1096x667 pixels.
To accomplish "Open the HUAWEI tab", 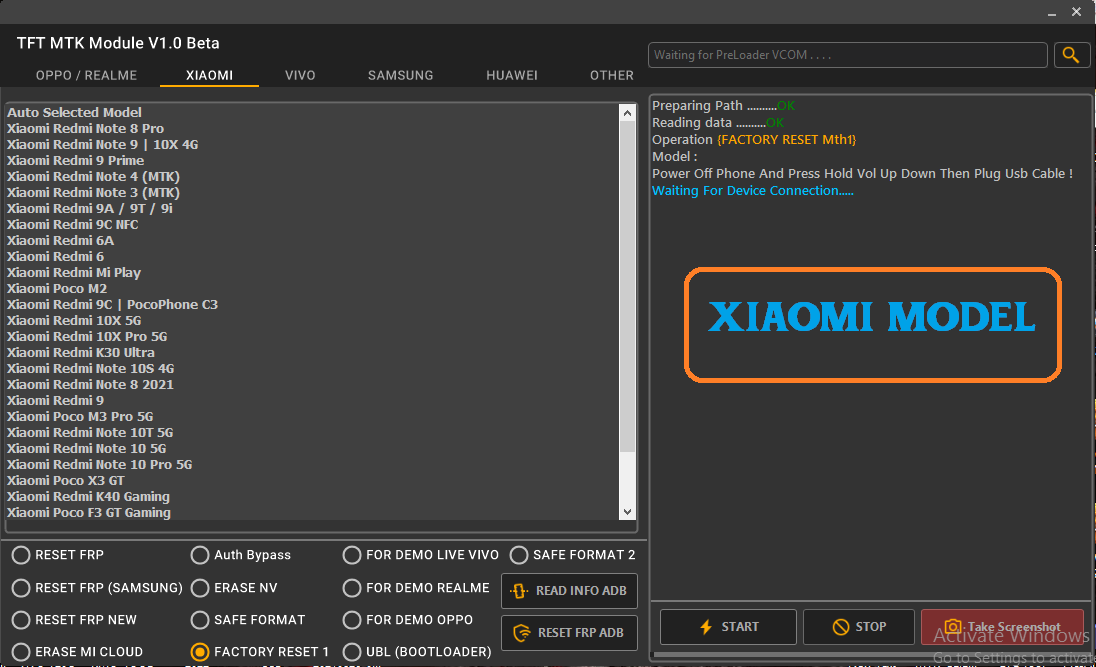I will (512, 75).
